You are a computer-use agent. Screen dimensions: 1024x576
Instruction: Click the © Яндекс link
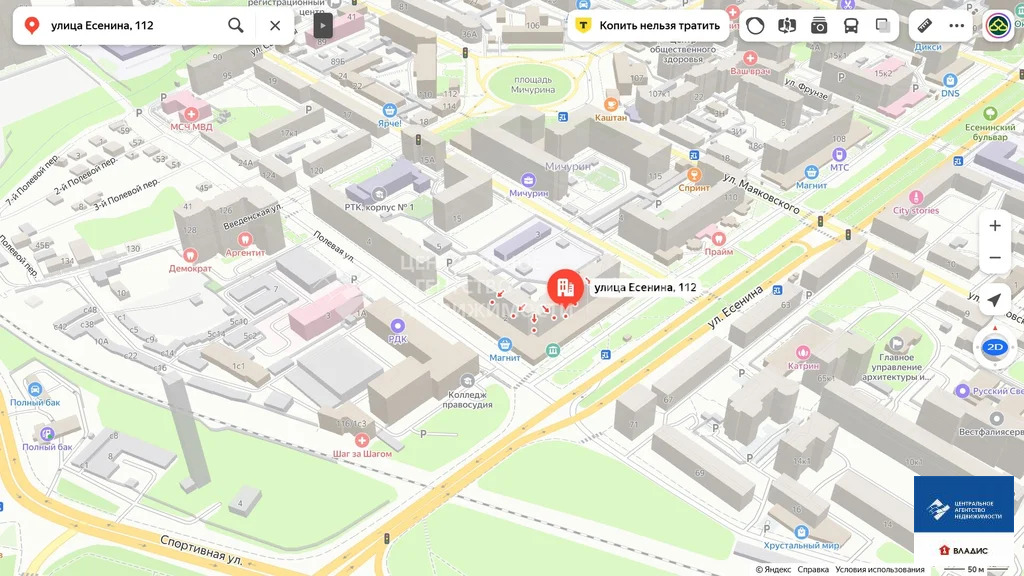[x=773, y=569]
